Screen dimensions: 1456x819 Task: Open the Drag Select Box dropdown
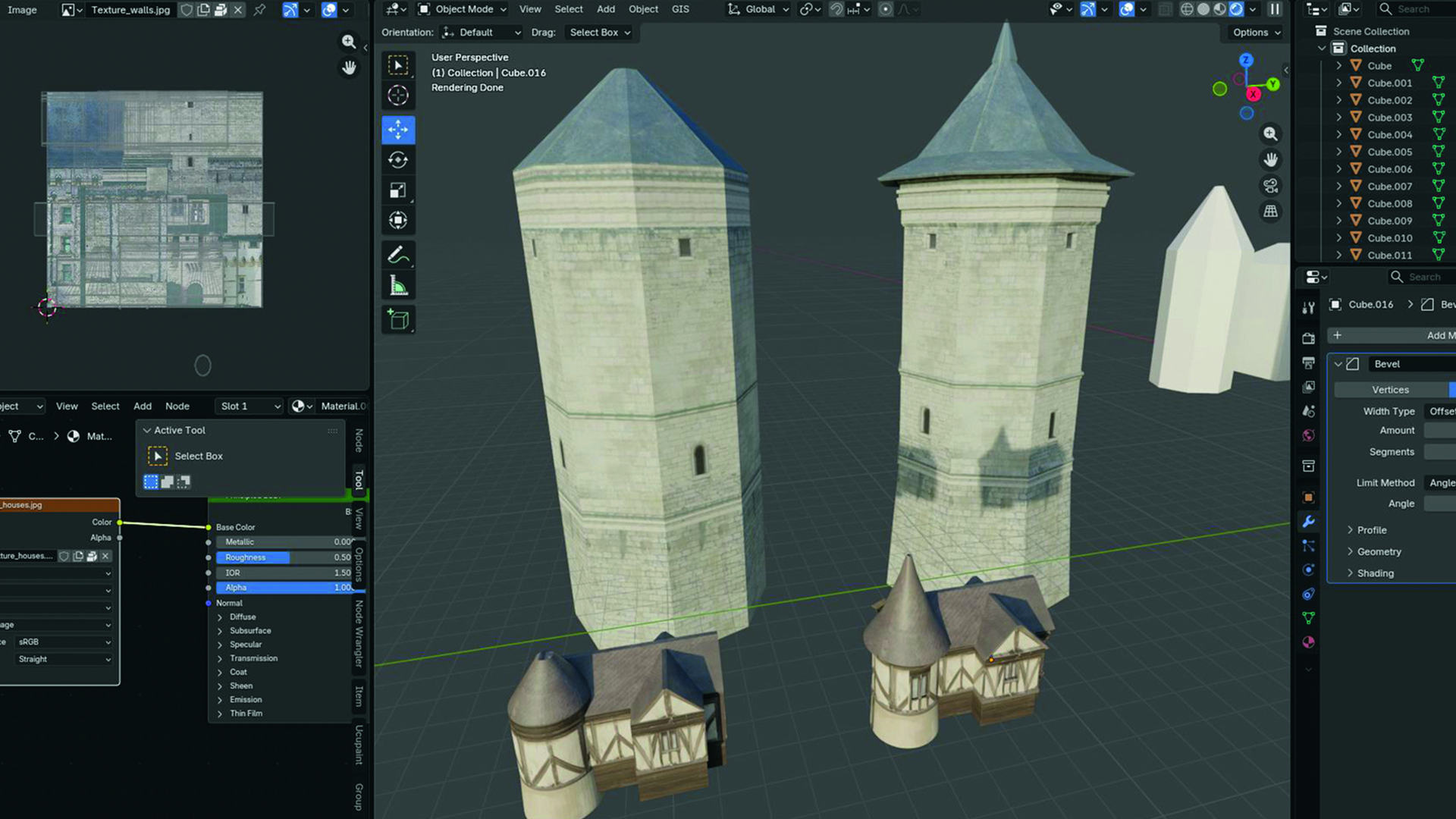600,33
